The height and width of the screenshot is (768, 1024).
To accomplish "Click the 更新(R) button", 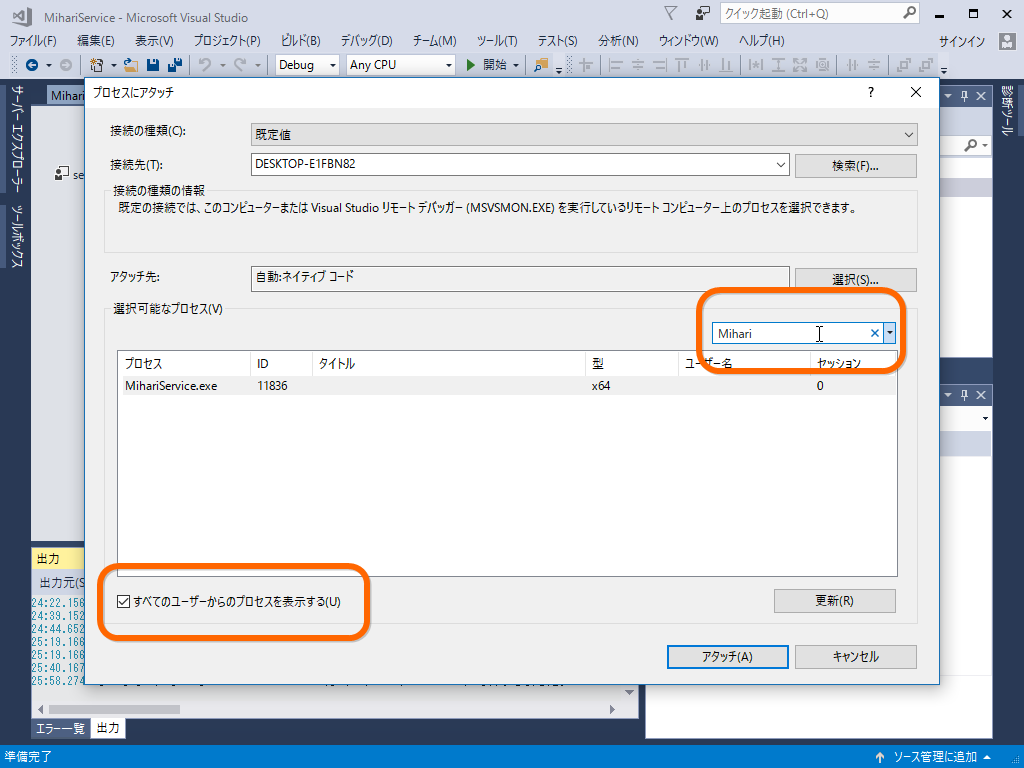I will 835,601.
